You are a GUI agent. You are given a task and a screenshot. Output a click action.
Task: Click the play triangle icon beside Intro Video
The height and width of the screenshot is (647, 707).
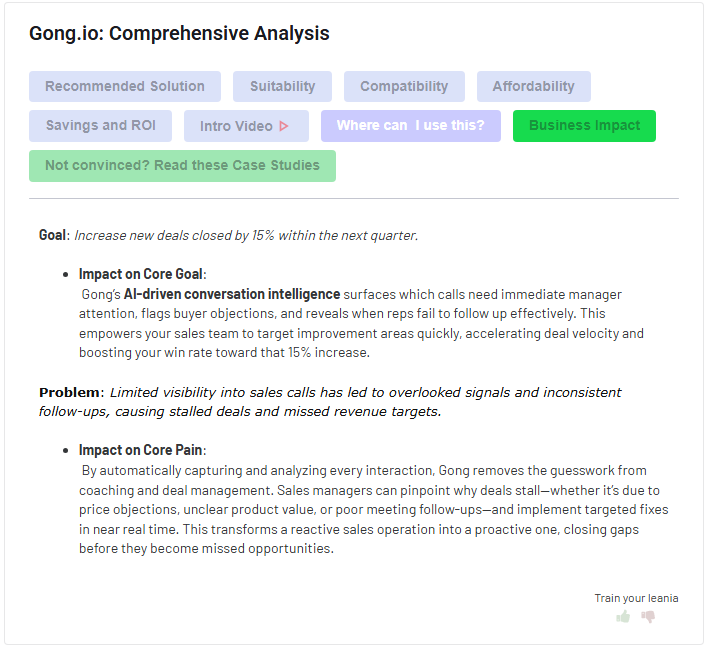click(x=284, y=126)
